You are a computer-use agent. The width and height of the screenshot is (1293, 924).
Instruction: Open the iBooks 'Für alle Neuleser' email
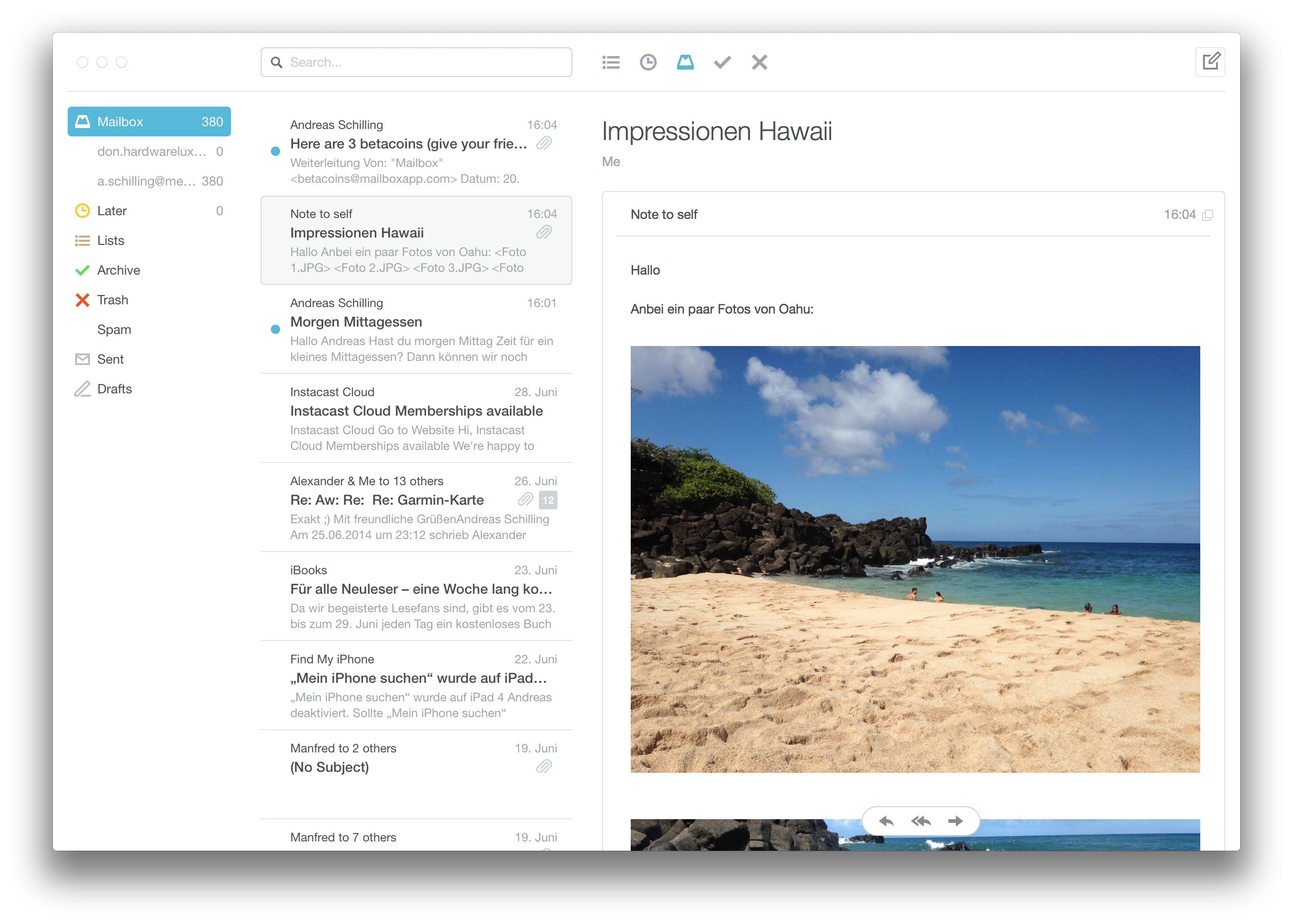(416, 596)
